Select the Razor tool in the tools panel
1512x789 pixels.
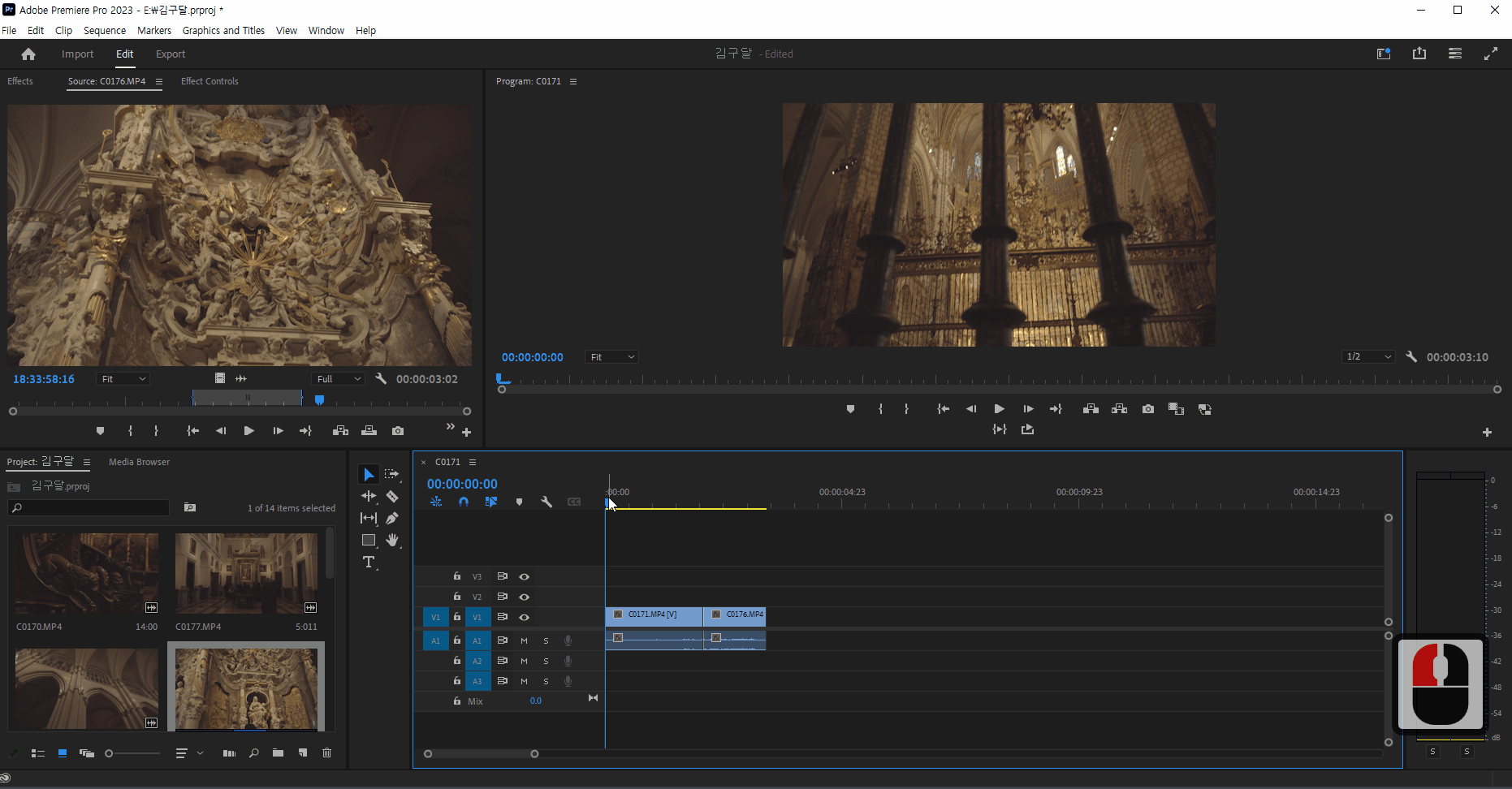coord(392,496)
